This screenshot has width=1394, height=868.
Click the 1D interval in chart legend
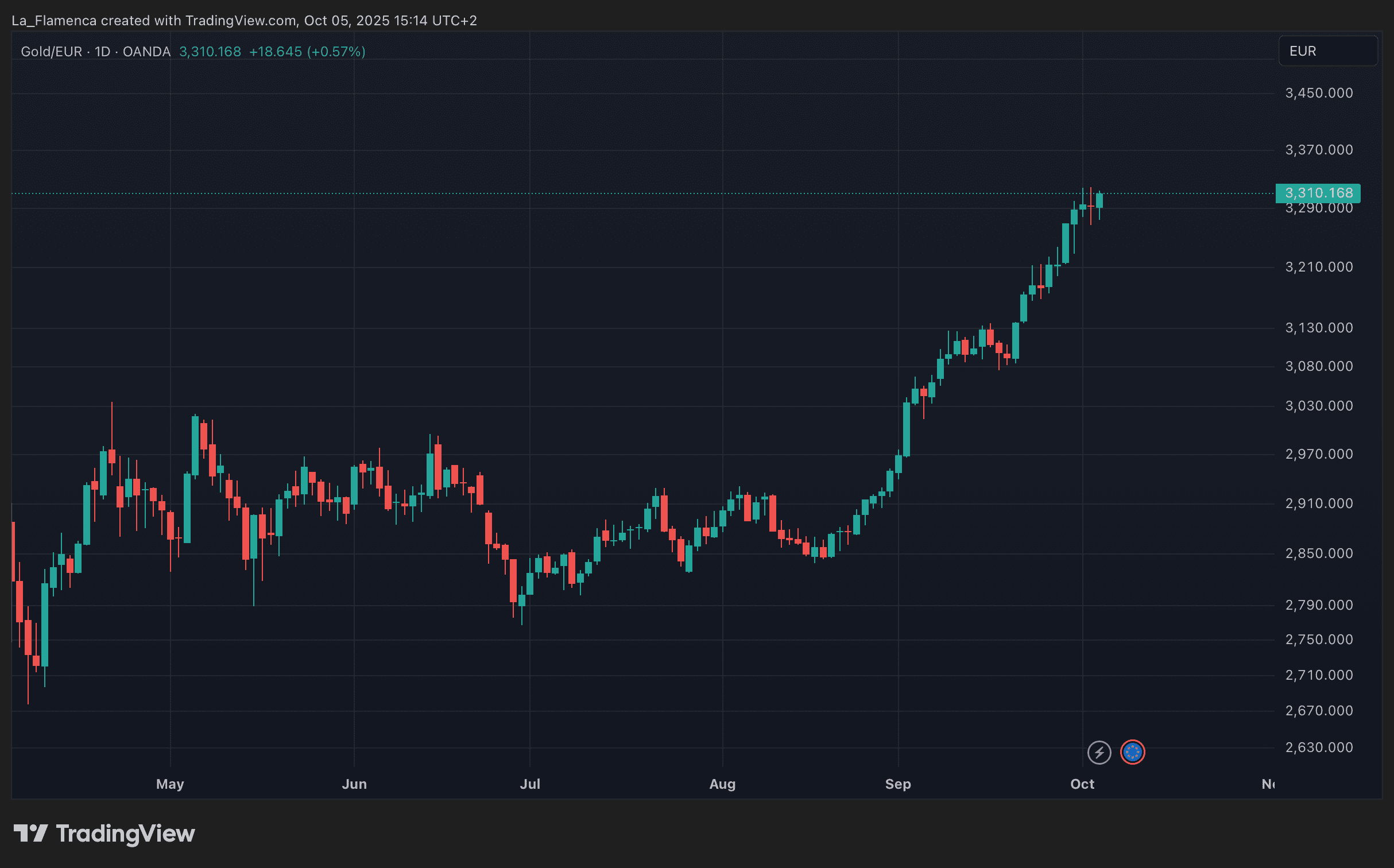102,52
